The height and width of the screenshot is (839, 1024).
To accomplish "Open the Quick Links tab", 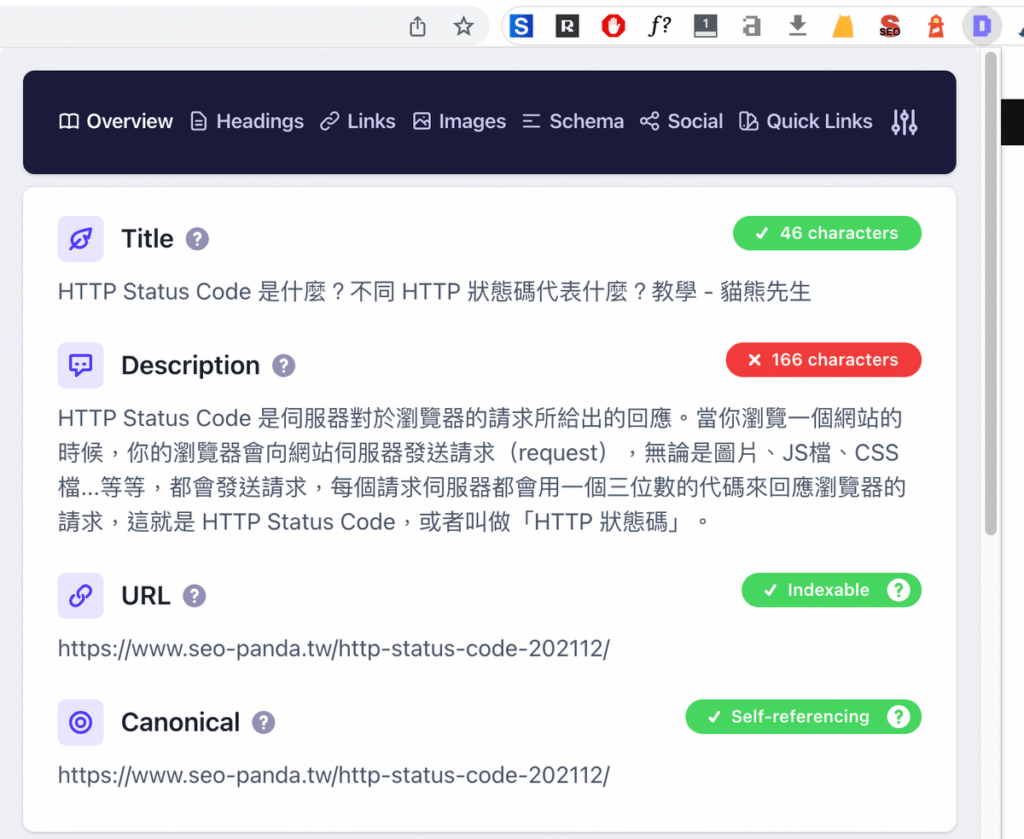I will click(805, 121).
